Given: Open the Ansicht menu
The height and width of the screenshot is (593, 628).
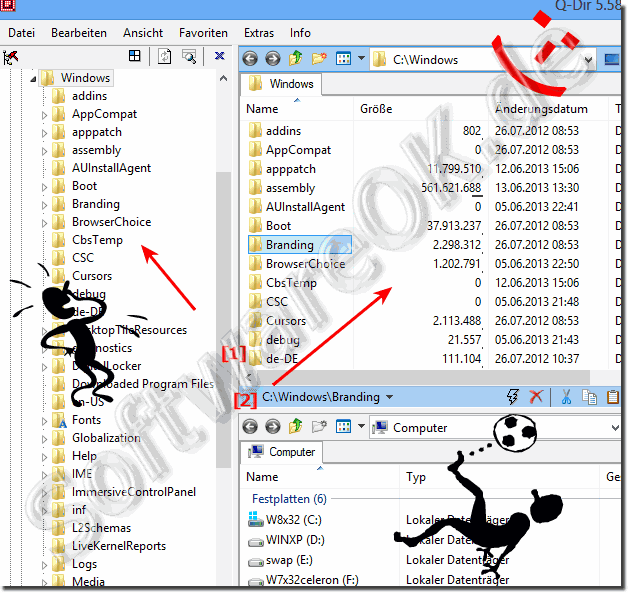Looking at the screenshot, I should [143, 33].
